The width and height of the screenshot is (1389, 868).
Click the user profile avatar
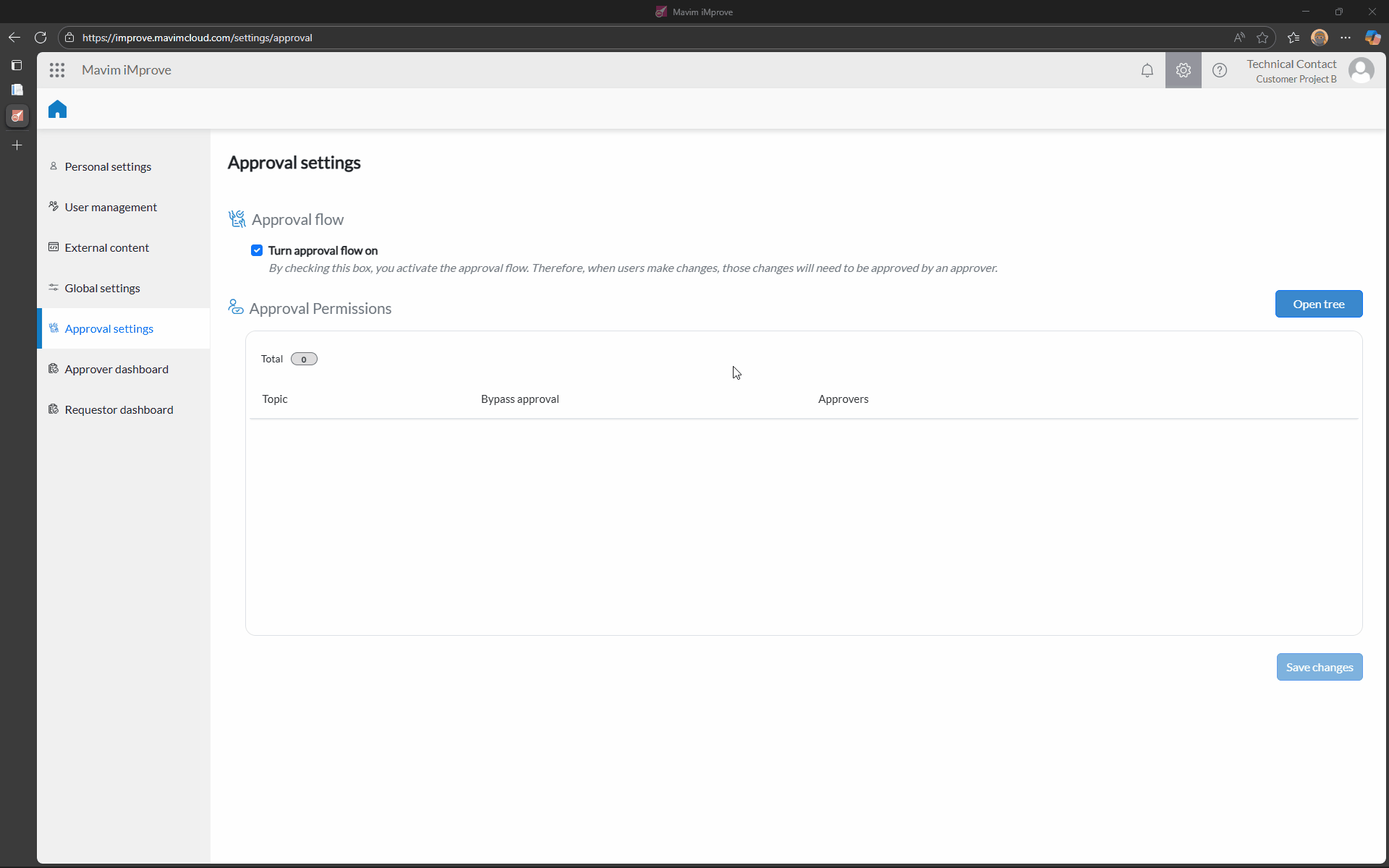tap(1361, 70)
